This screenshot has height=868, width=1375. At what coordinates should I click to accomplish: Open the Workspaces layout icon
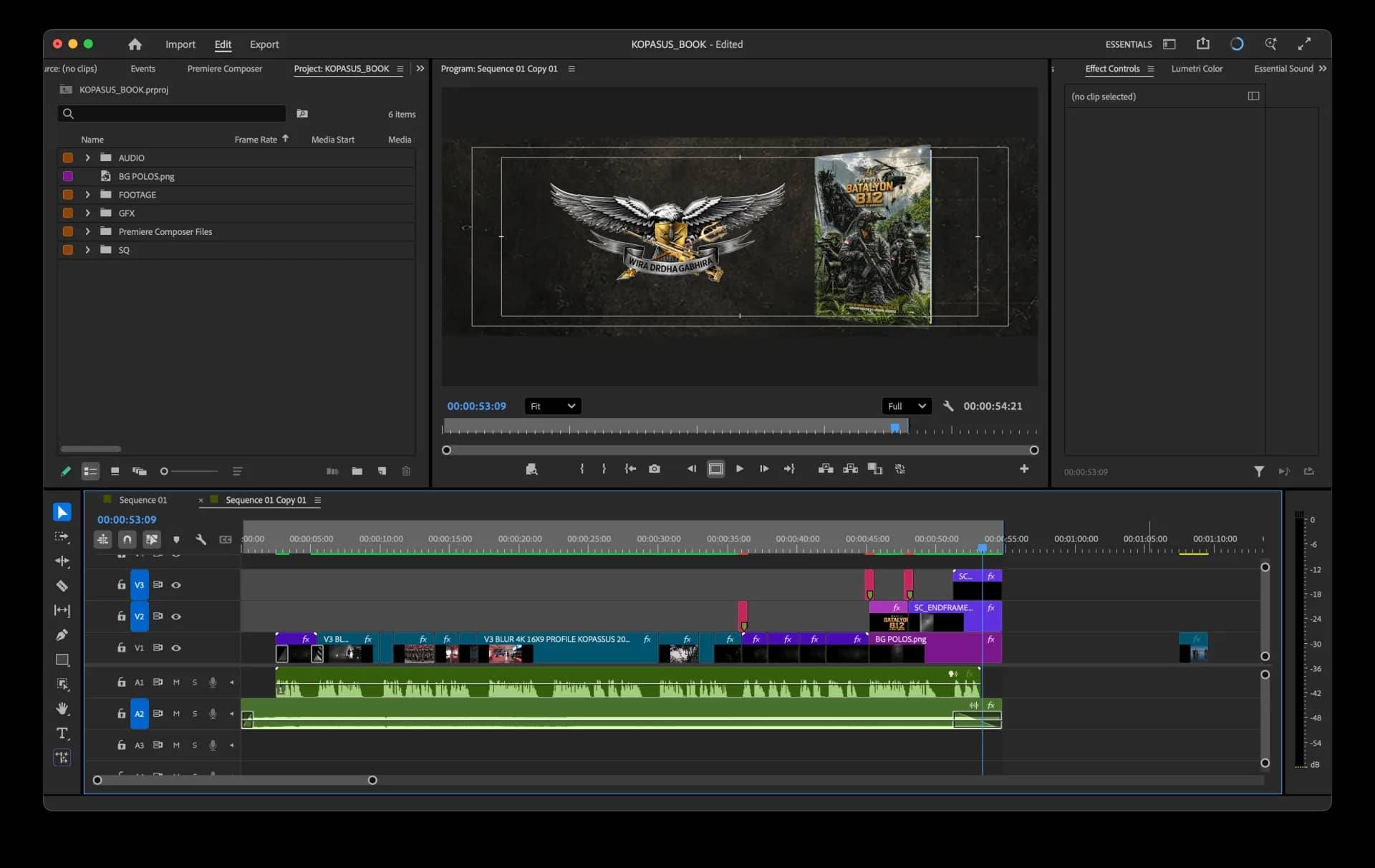[x=1169, y=44]
